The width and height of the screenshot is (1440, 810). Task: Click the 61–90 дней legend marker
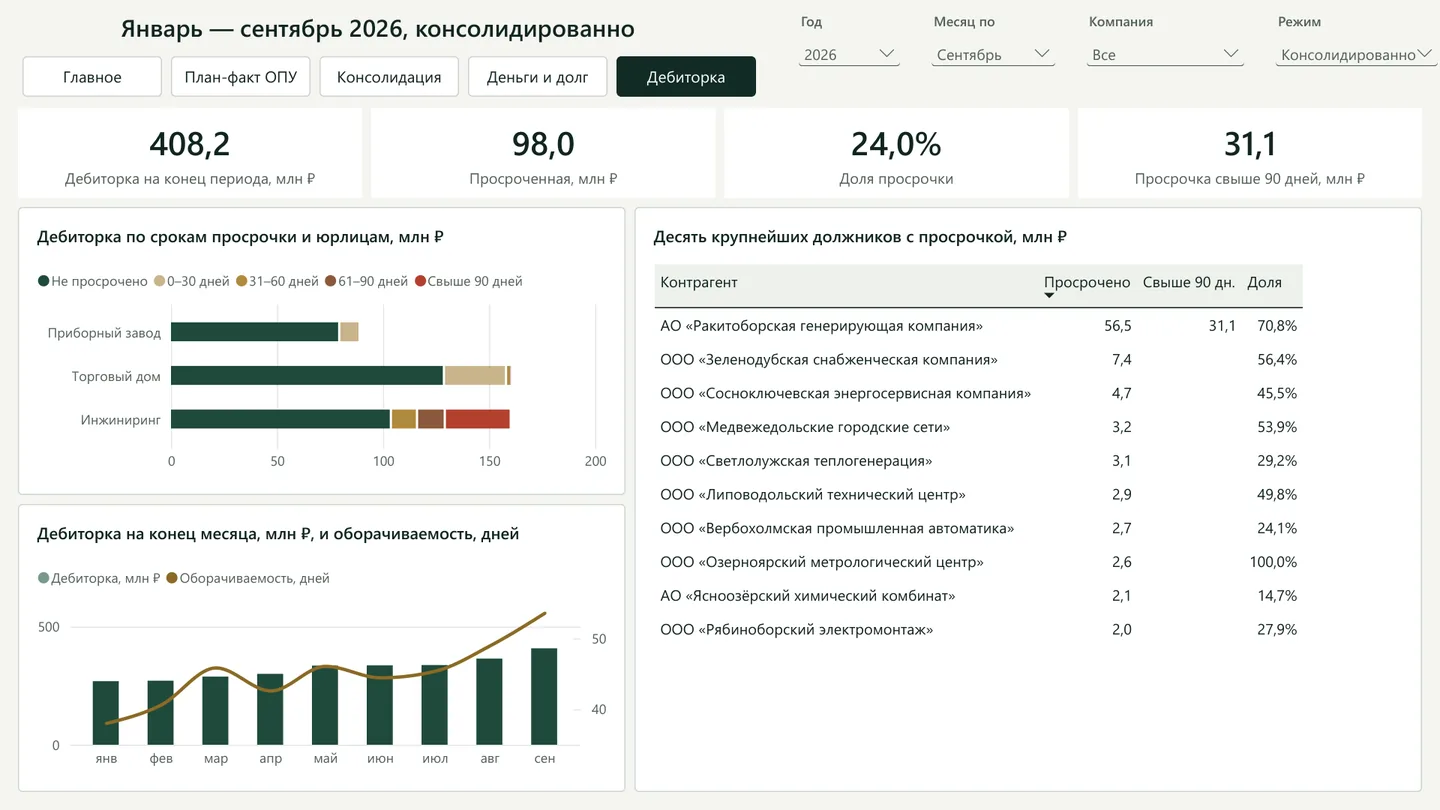point(331,282)
